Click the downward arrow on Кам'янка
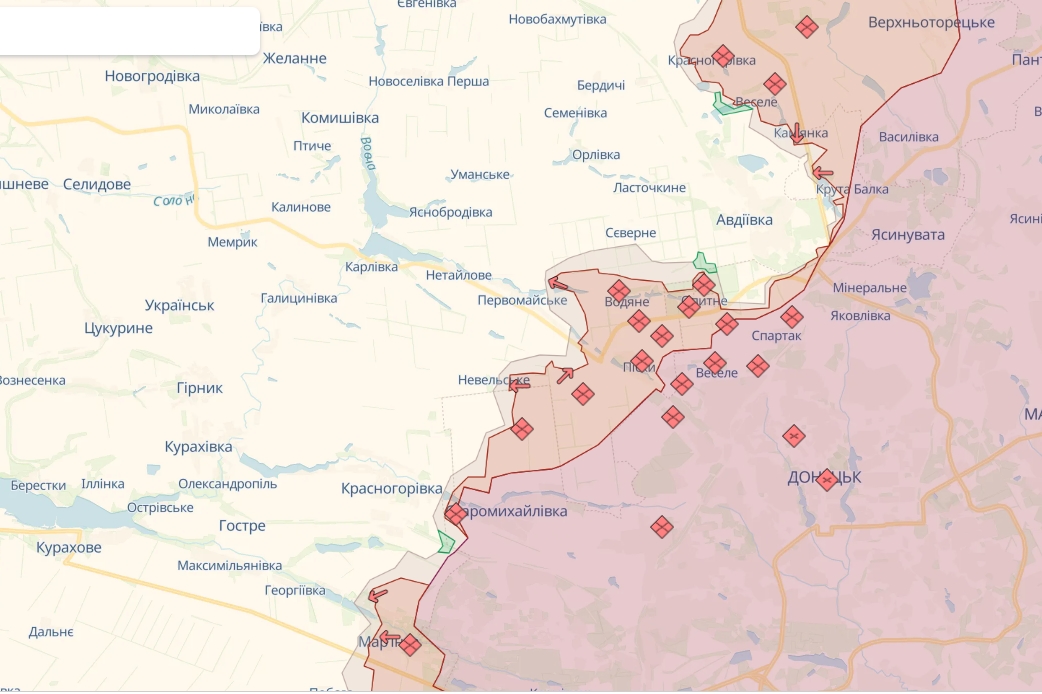The height and width of the screenshot is (694, 1042). pyautogui.click(x=797, y=135)
